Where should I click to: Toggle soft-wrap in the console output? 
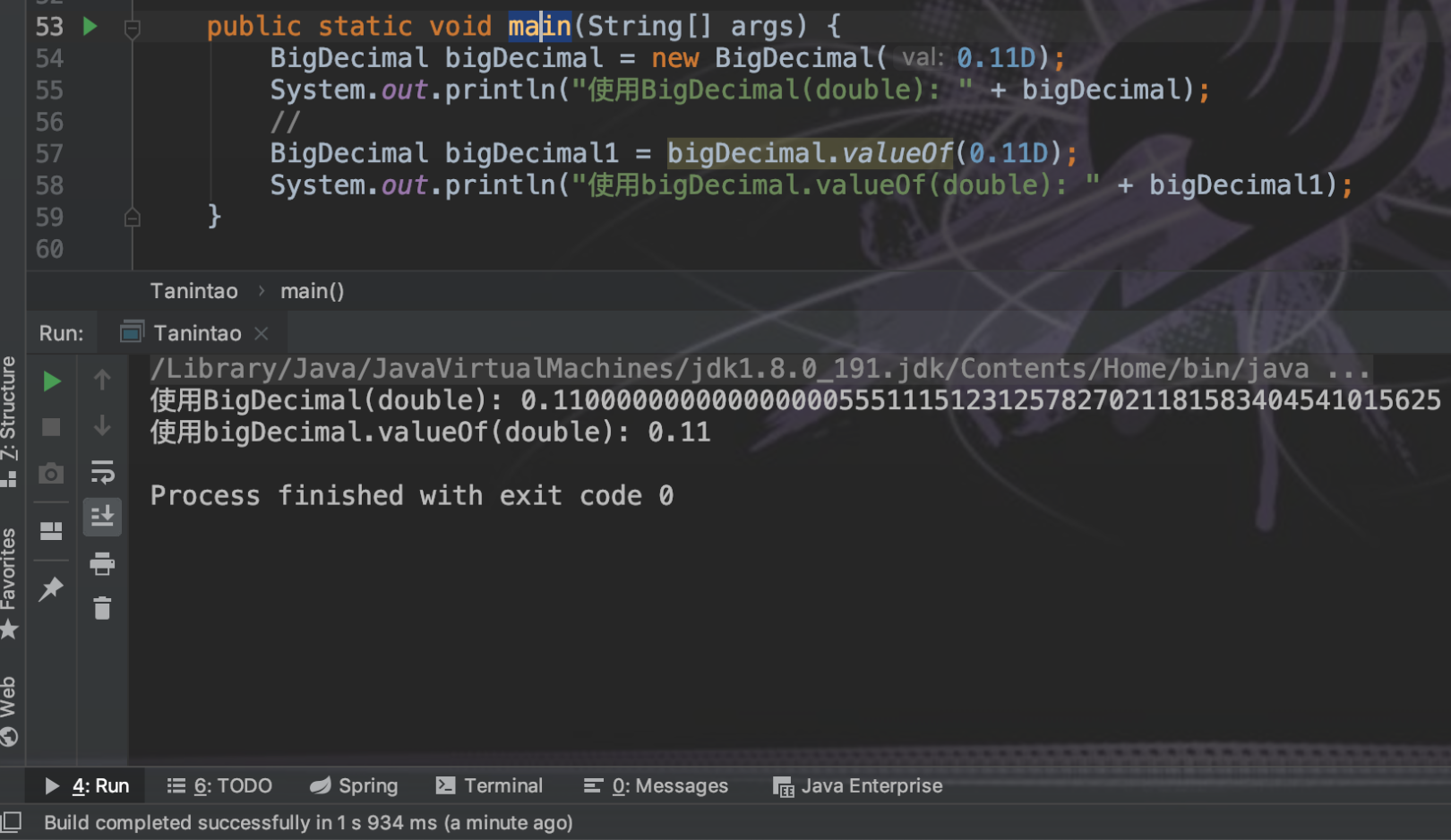pyautogui.click(x=102, y=472)
